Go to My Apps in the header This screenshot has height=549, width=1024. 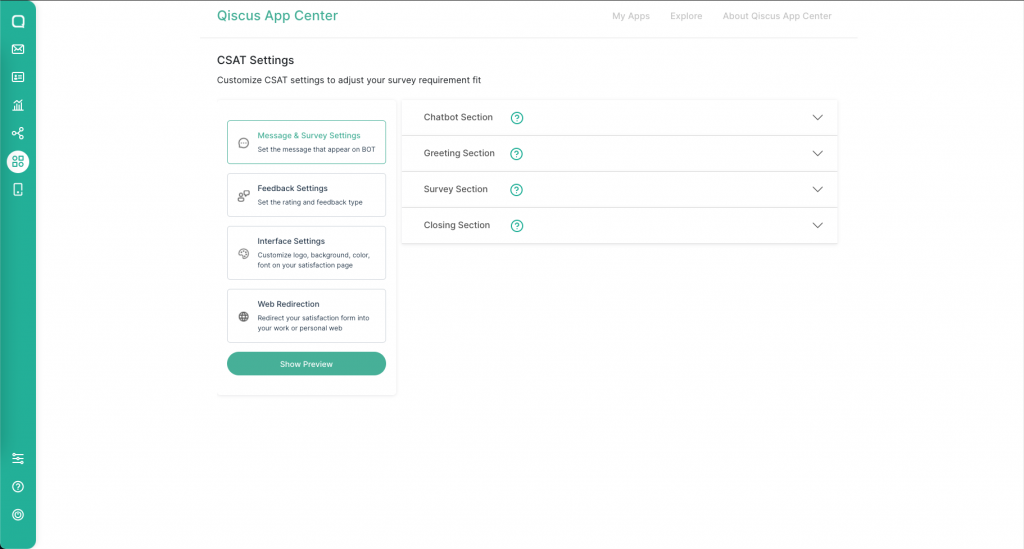(x=631, y=16)
